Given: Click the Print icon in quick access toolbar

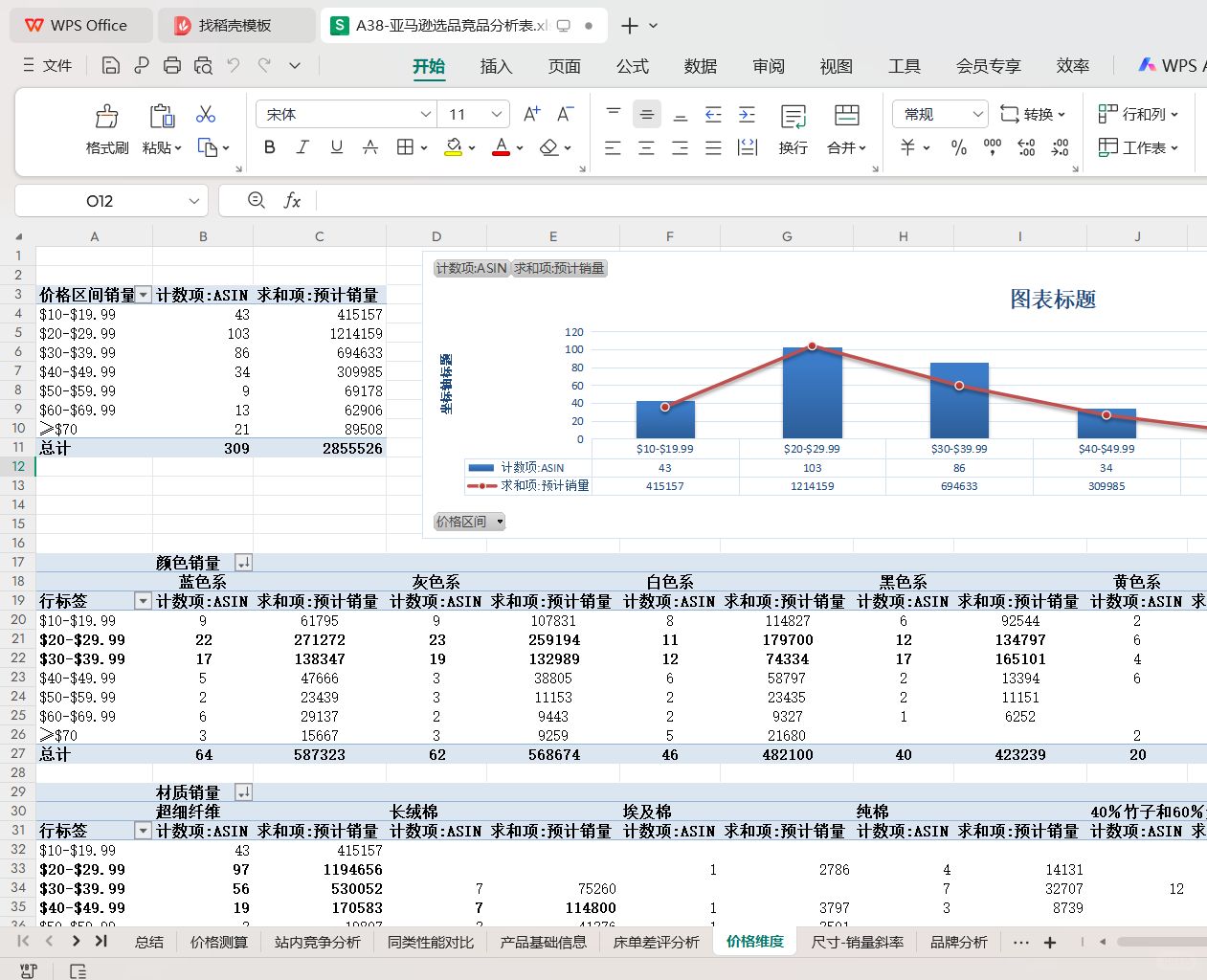Looking at the screenshot, I should [x=172, y=66].
